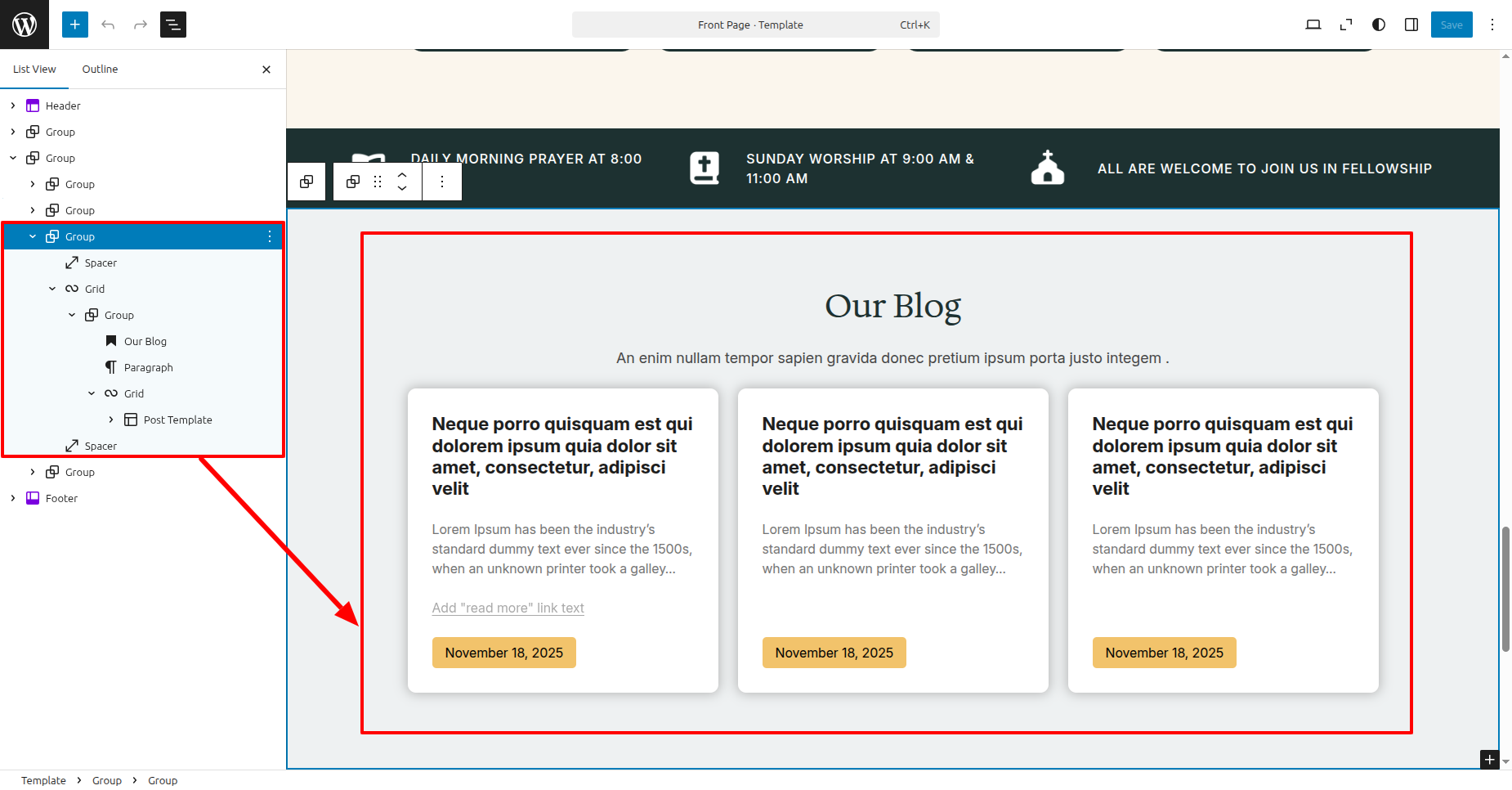Click the Redo arrow in top toolbar

click(141, 25)
